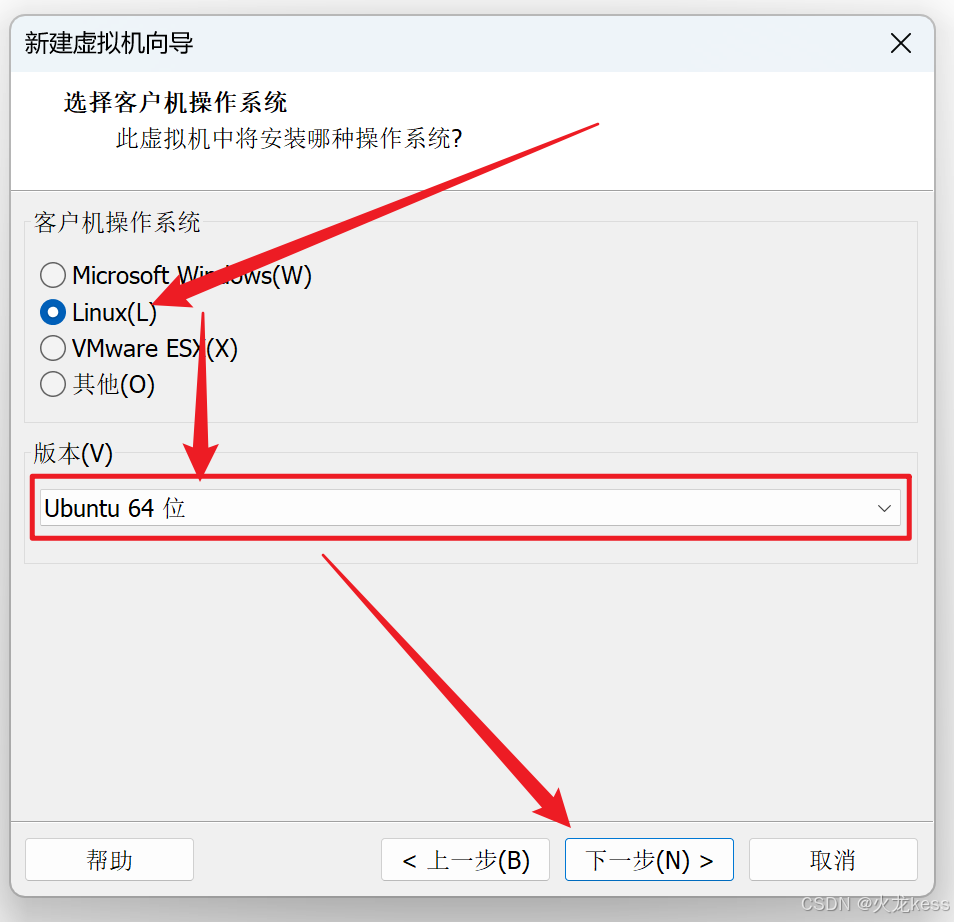
Task: Close the 新建虚拟机向导 dialog
Action: click(x=900, y=43)
